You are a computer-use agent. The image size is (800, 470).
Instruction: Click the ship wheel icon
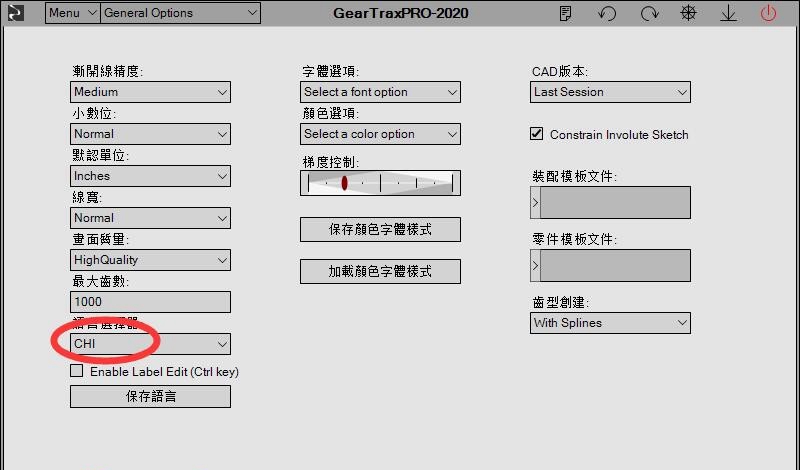coord(688,13)
